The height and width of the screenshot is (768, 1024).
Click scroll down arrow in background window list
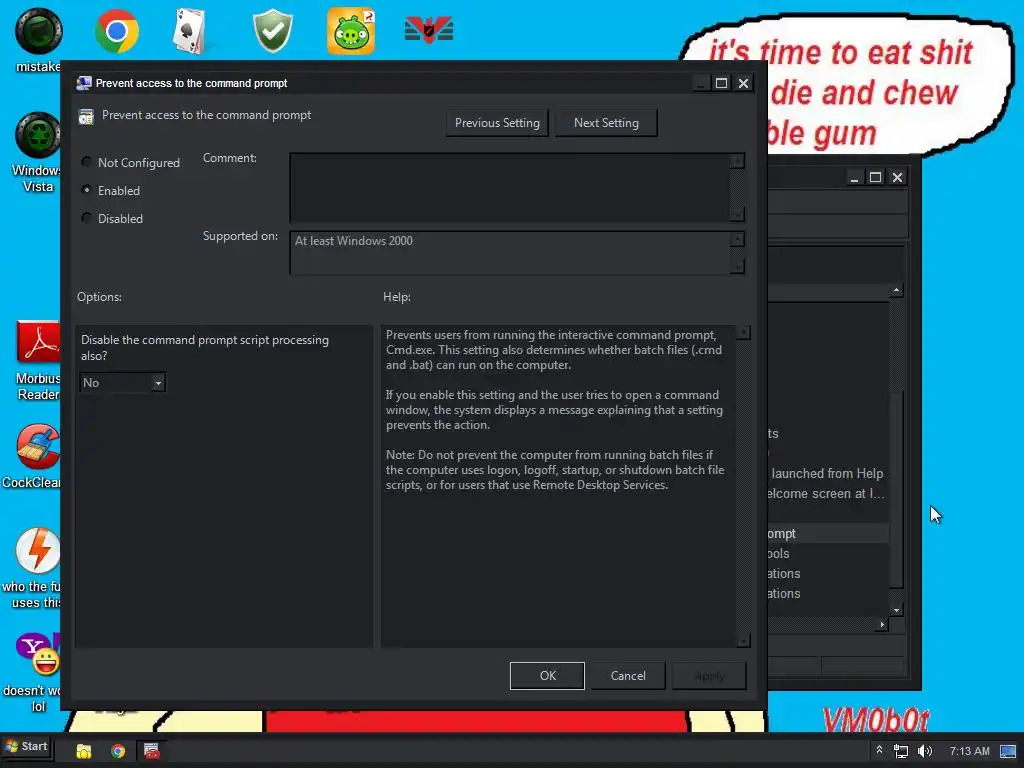pos(897,610)
